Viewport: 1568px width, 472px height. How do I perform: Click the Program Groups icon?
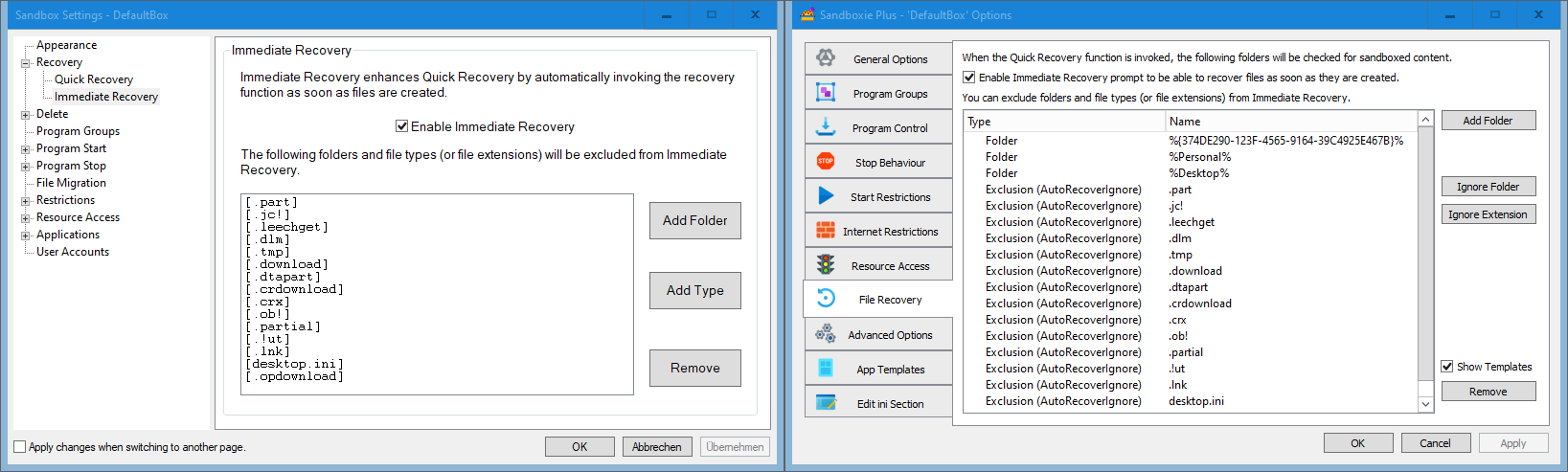click(826, 93)
